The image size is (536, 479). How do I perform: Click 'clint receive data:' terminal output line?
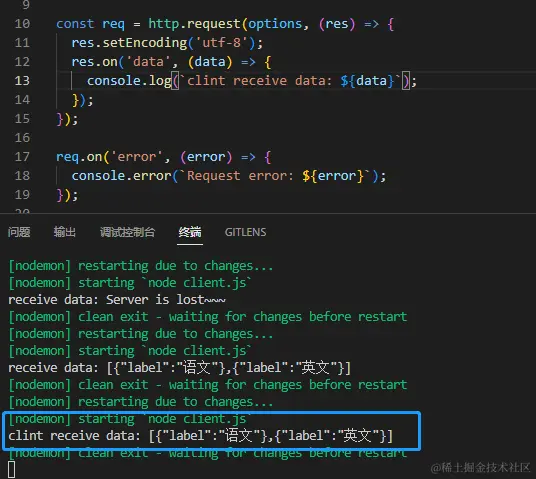click(x=201, y=436)
